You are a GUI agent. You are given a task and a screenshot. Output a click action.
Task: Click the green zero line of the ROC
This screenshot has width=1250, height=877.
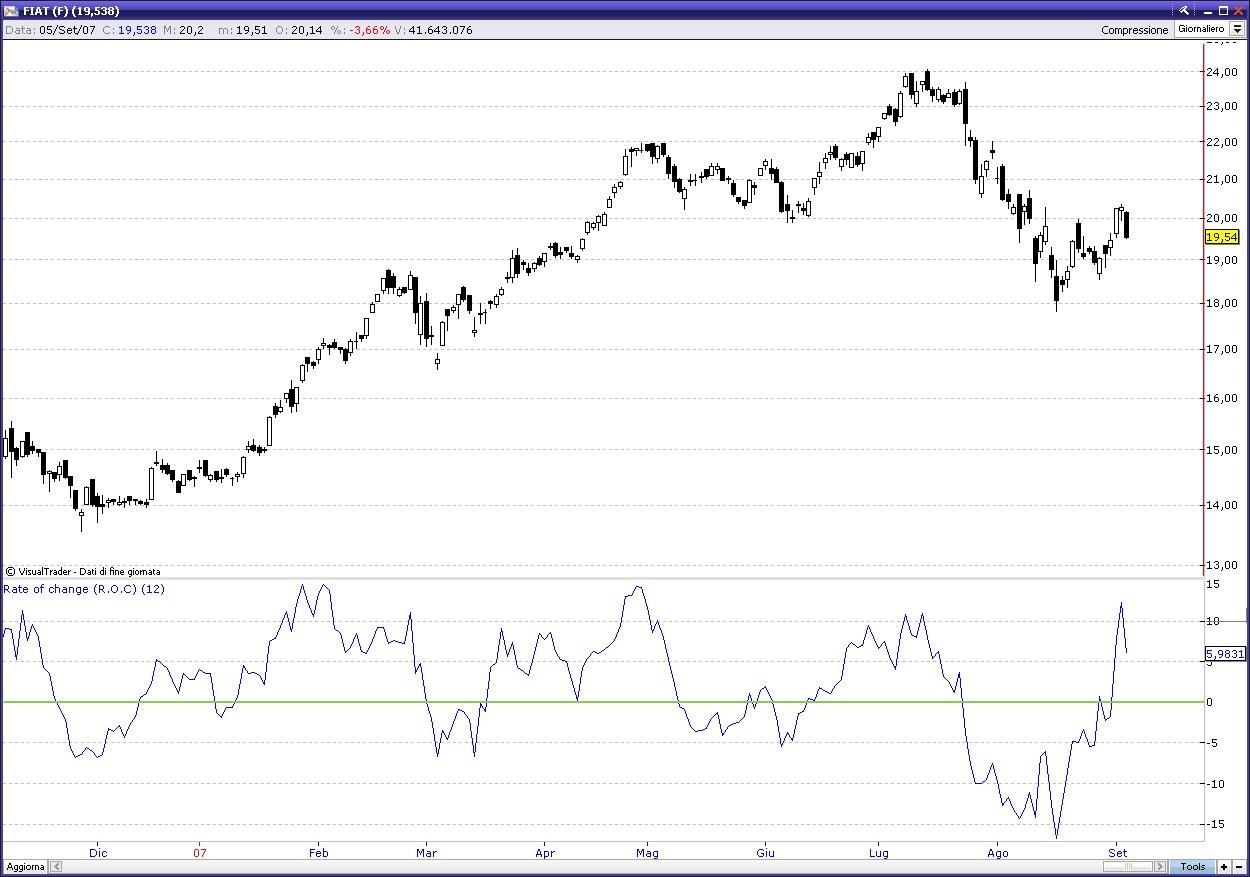pyautogui.click(x=300, y=702)
